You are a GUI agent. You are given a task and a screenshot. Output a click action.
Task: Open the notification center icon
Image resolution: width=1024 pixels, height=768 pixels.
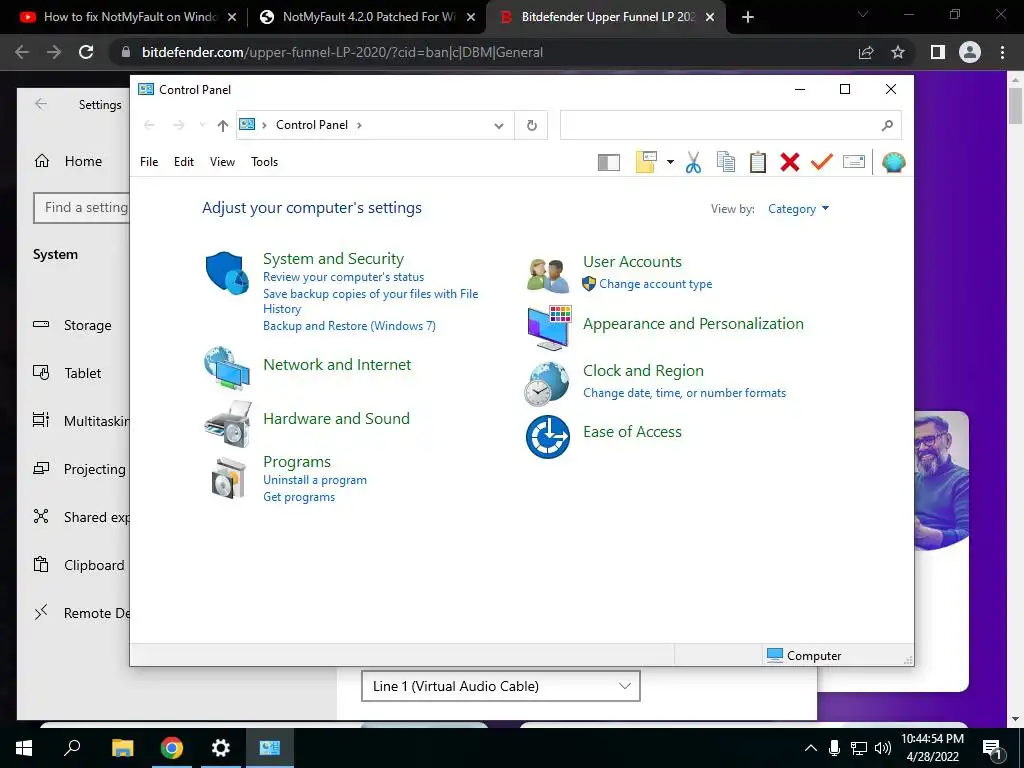coord(992,749)
